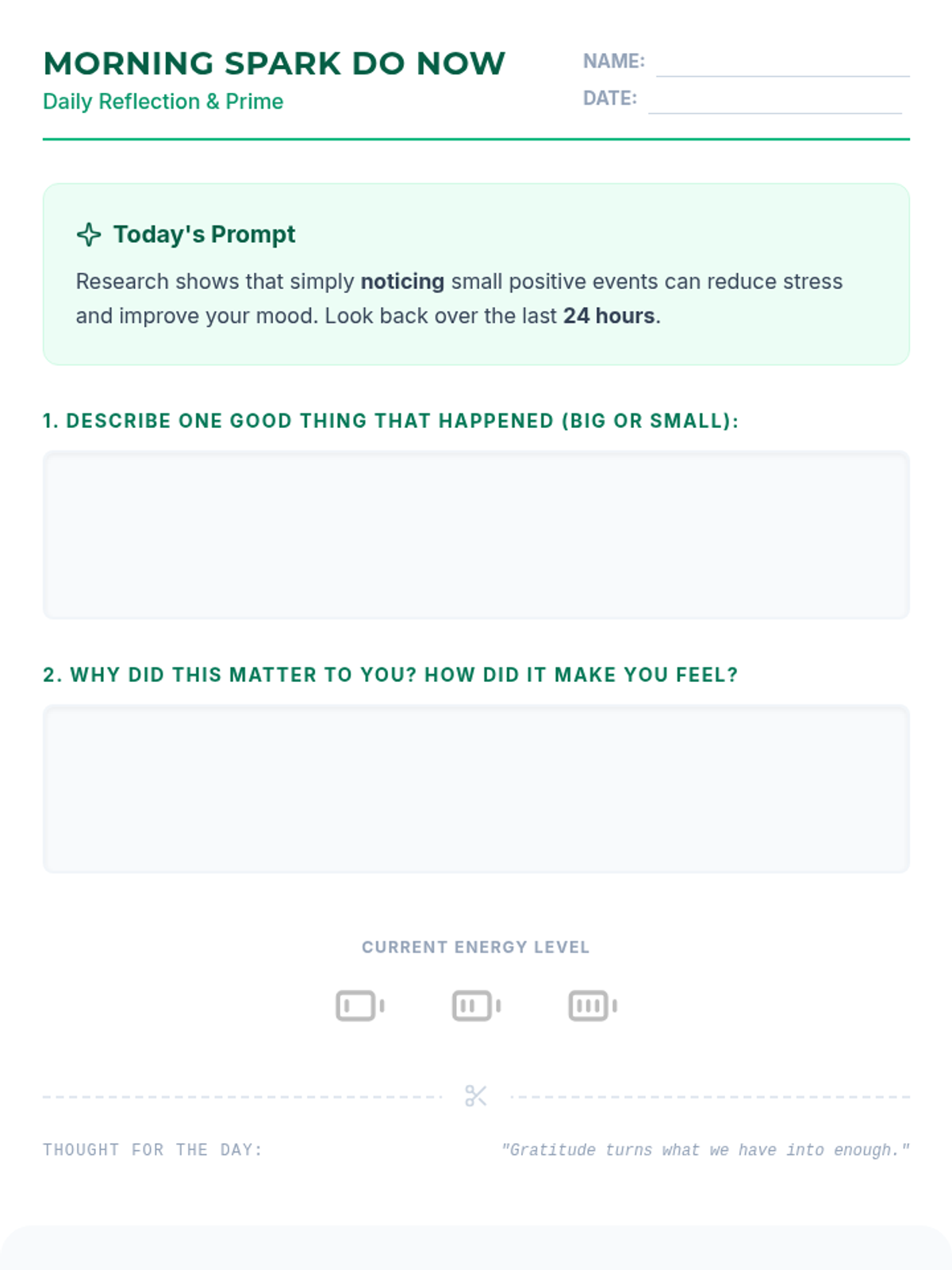Click the bold word noticing
The width and height of the screenshot is (952, 1270).
pyautogui.click(x=402, y=281)
